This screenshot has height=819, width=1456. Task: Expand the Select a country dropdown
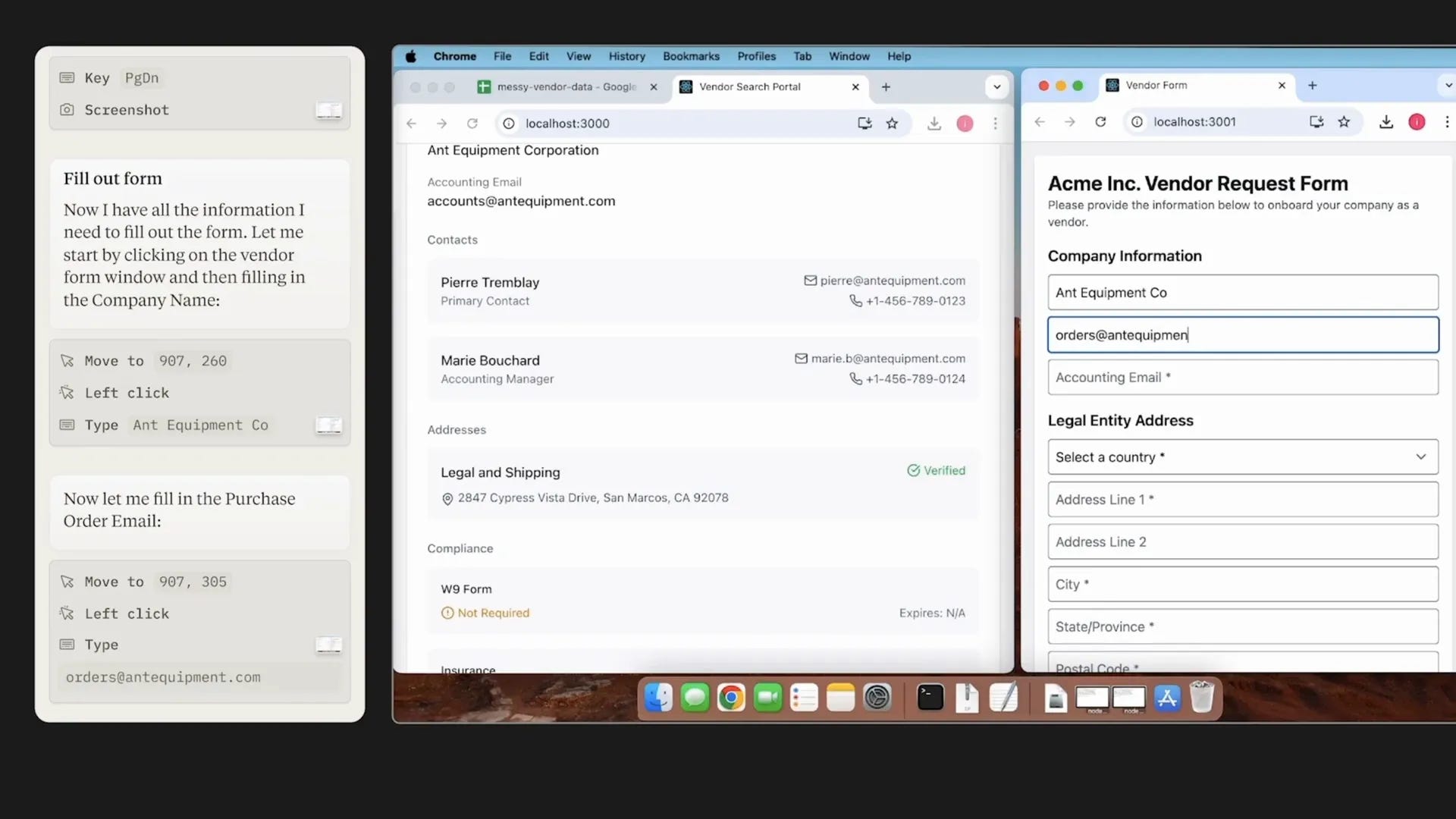pyautogui.click(x=1242, y=457)
